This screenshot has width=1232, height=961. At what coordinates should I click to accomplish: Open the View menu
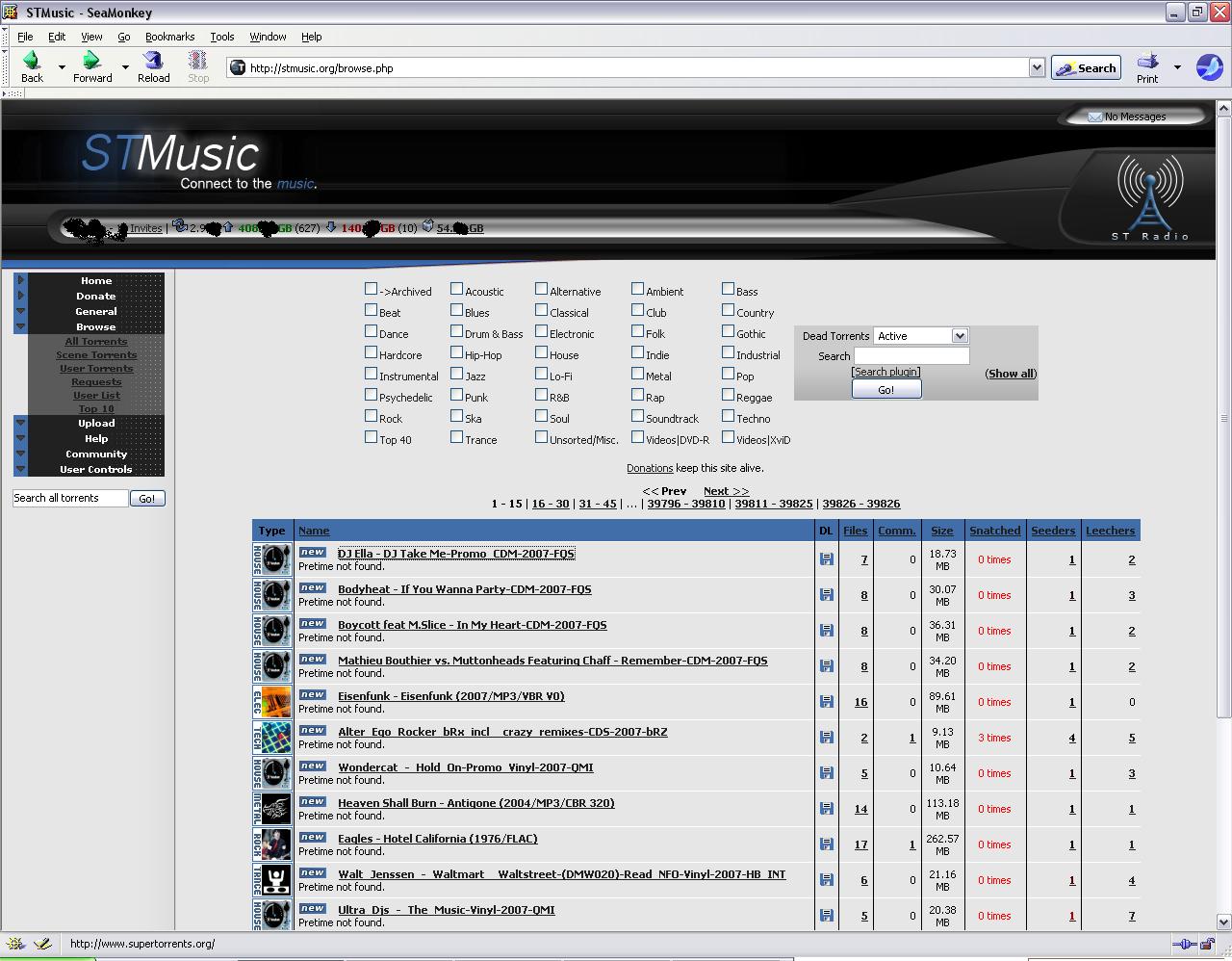pyautogui.click(x=91, y=37)
